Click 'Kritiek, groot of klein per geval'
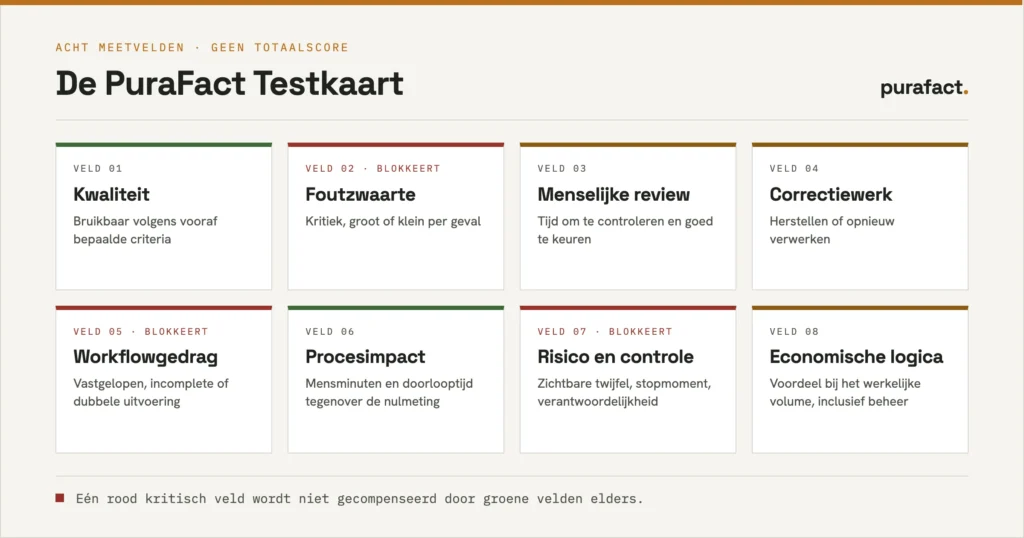Screen dimensions: 1024x538 point(393,221)
